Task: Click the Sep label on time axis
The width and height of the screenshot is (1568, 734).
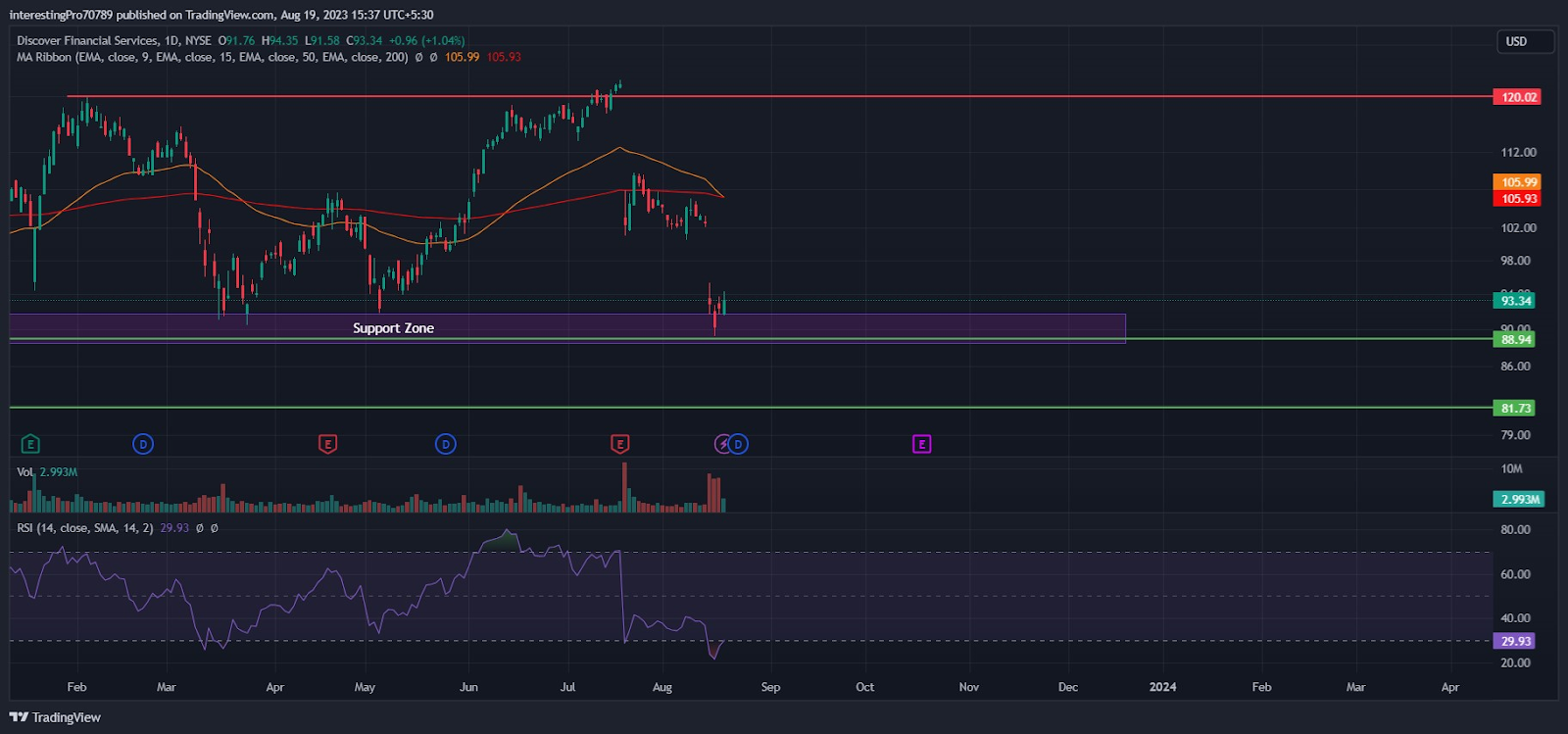Action: pyautogui.click(x=771, y=687)
